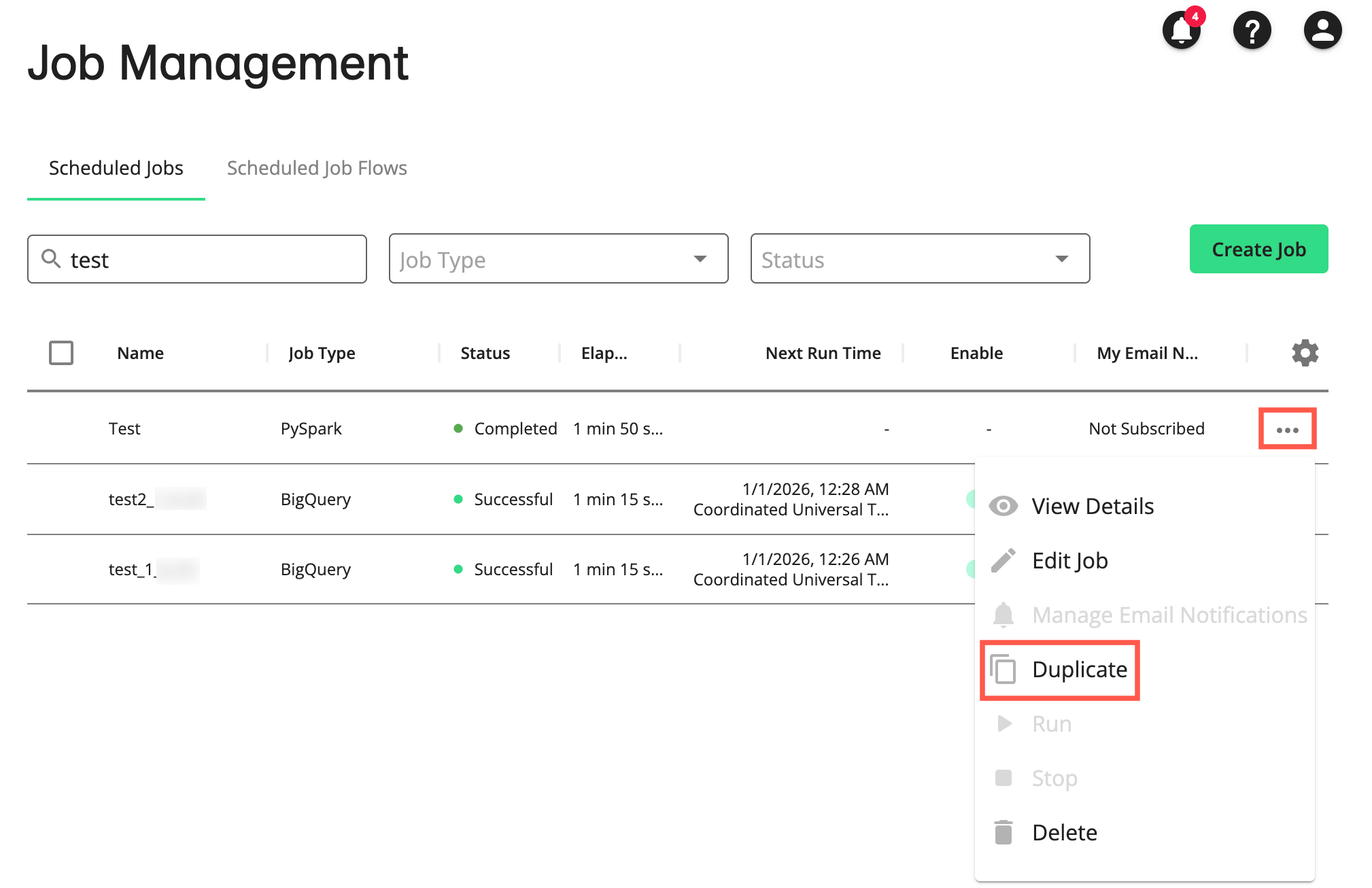Select the header select-all checkbox
The width and height of the screenshot is (1372, 888).
pos(60,353)
